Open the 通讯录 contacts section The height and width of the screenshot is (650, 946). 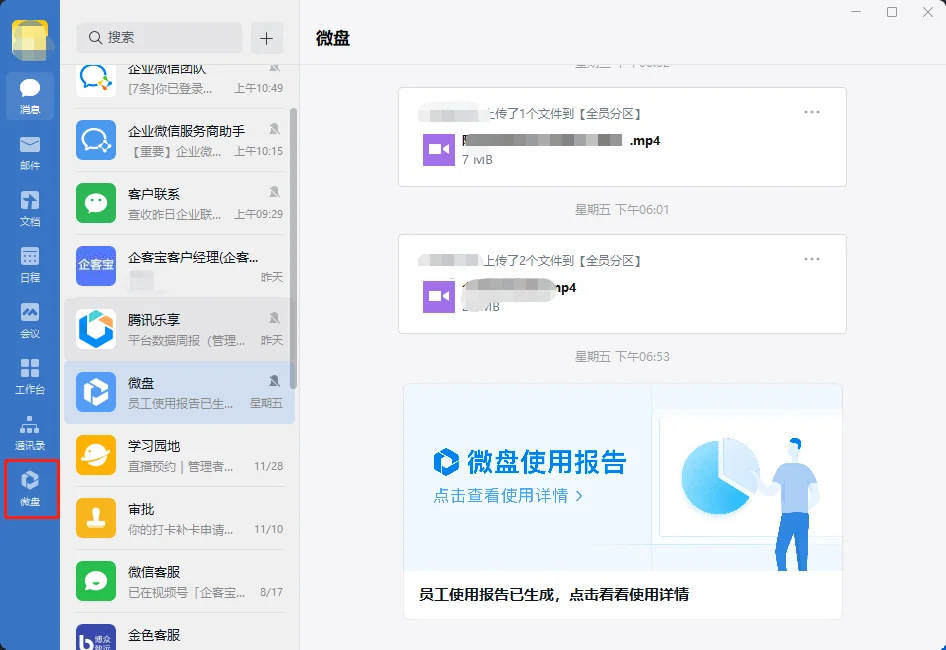point(30,433)
